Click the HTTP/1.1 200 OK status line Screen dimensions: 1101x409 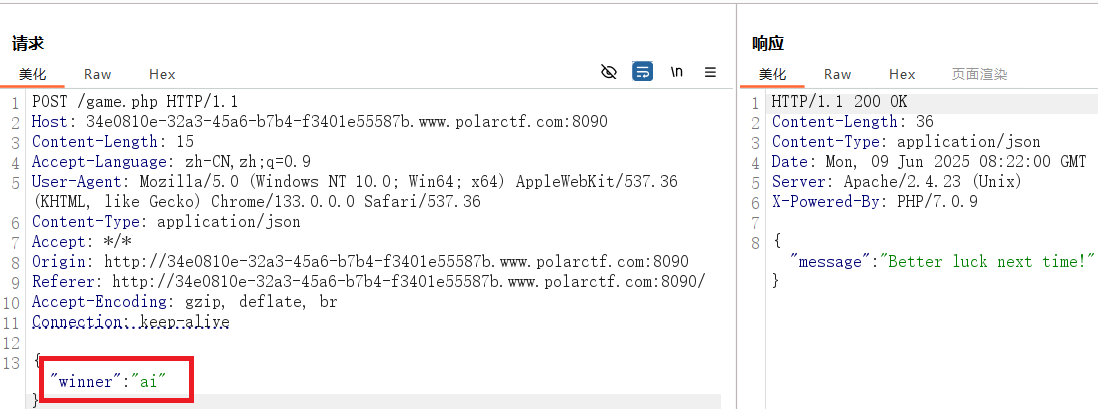[840, 102]
